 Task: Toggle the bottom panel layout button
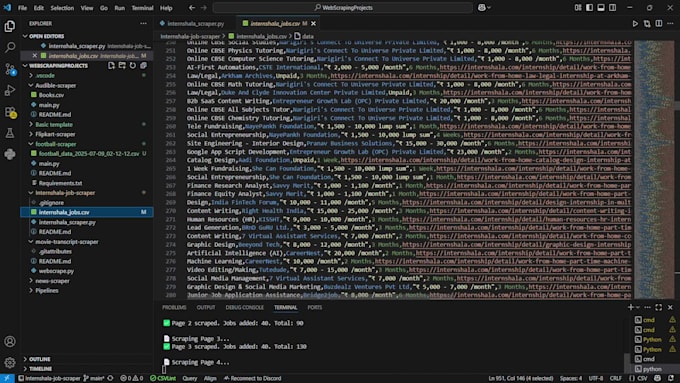click(601, 8)
